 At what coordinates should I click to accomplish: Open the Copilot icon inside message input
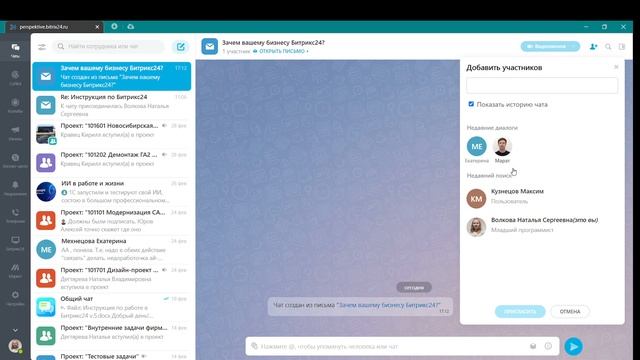coord(533,346)
